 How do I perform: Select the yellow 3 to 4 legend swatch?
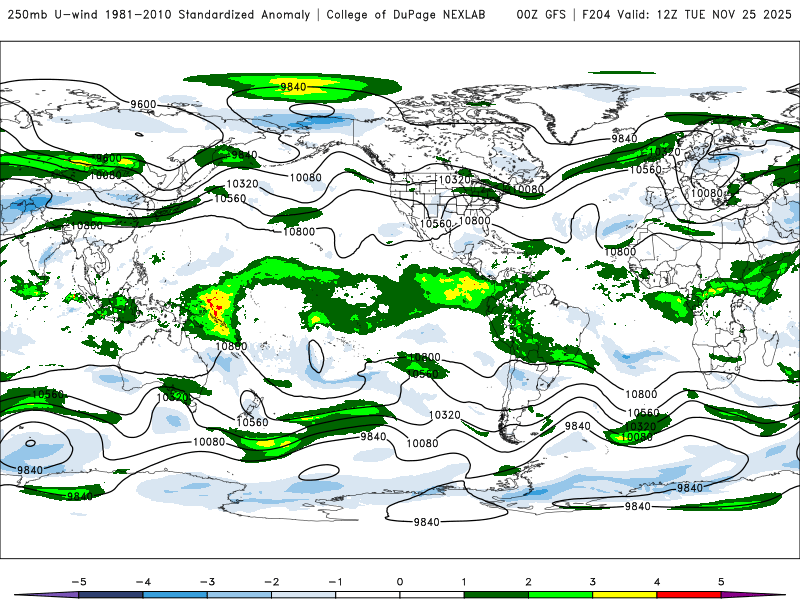624,595
